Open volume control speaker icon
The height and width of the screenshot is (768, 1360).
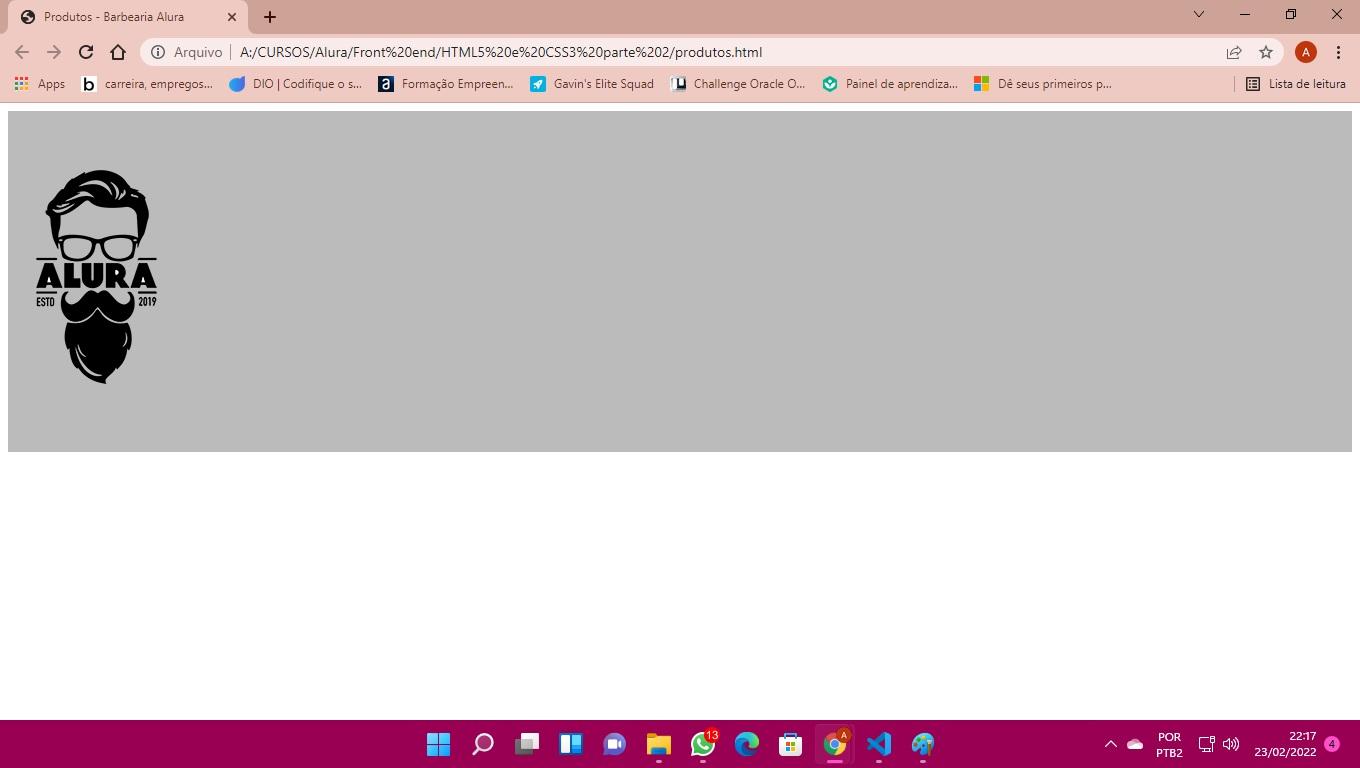coord(1231,744)
